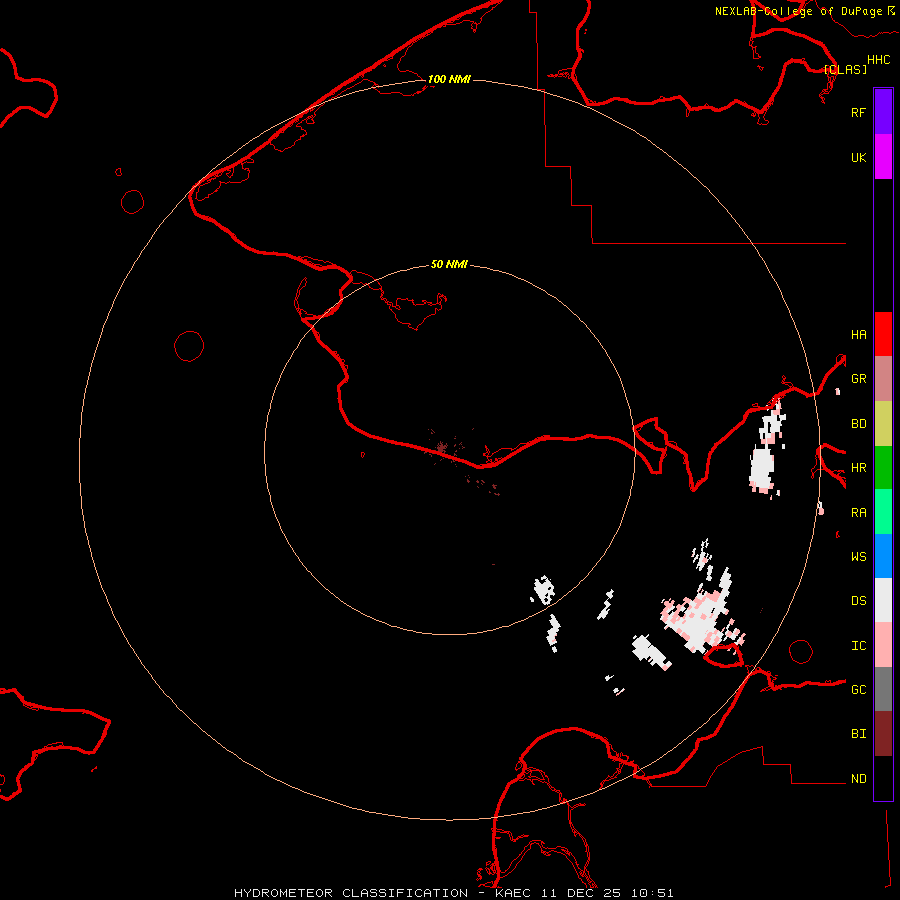Click the HA red legend swatch
The height and width of the screenshot is (900, 900).
point(883,334)
